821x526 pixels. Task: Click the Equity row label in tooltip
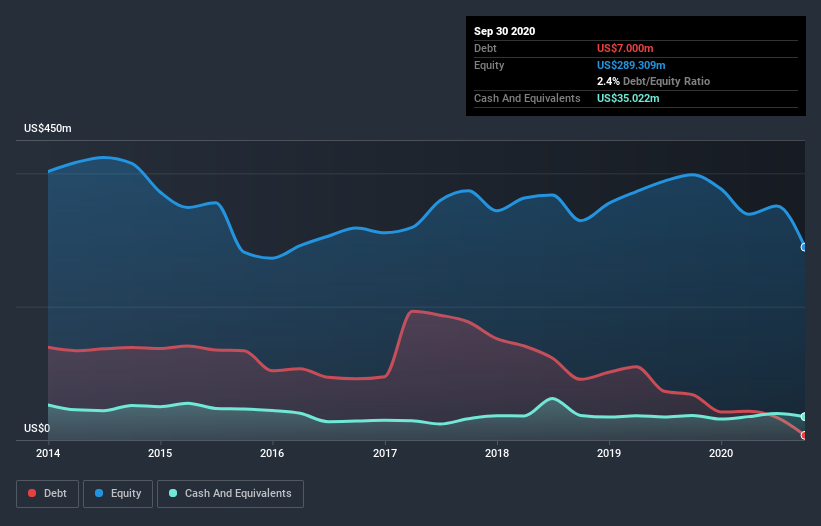(x=489, y=65)
